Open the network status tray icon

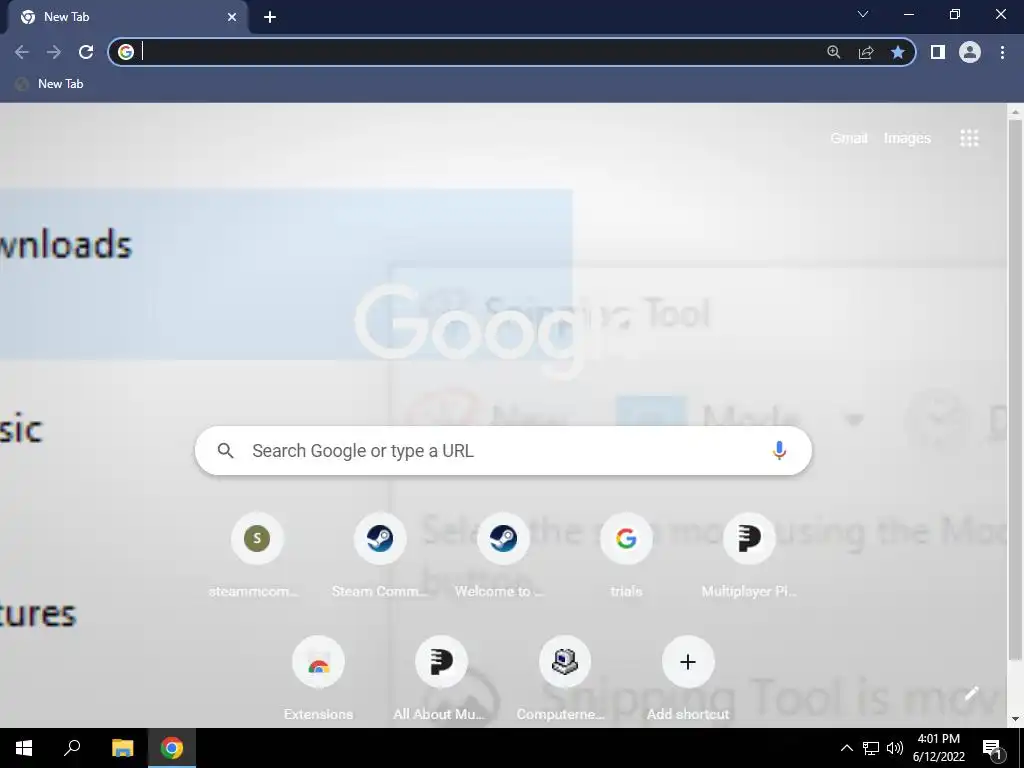point(871,748)
